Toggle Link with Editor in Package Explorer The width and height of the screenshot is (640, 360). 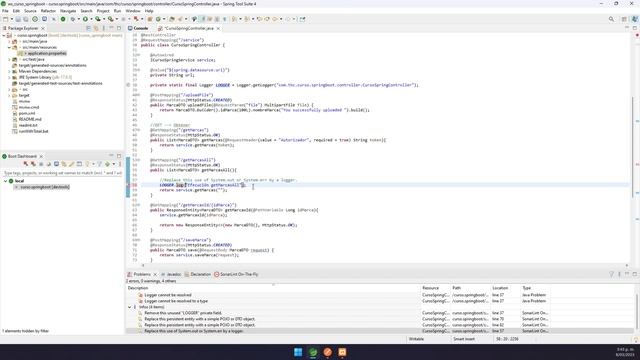[x=96, y=28]
